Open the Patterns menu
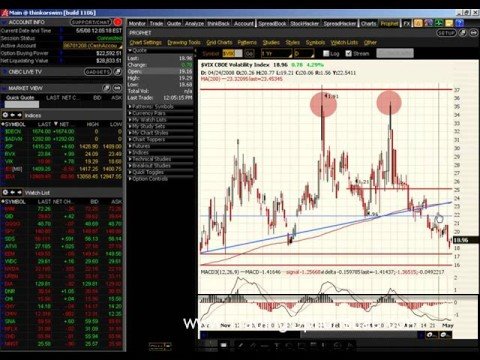Screen dimensions: 480x360 coord(247,42)
